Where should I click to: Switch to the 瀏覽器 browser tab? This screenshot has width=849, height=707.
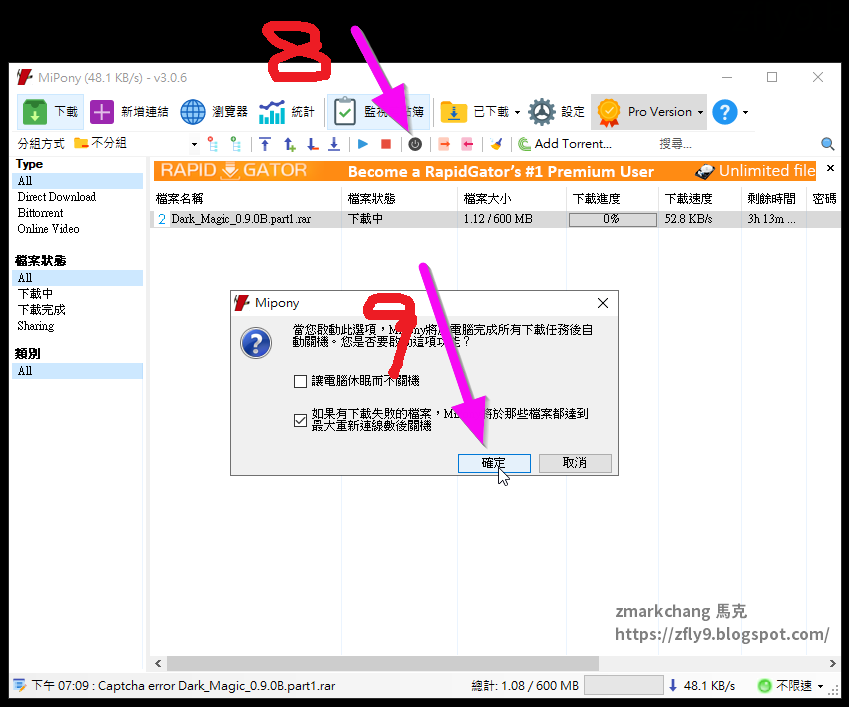click(x=214, y=112)
